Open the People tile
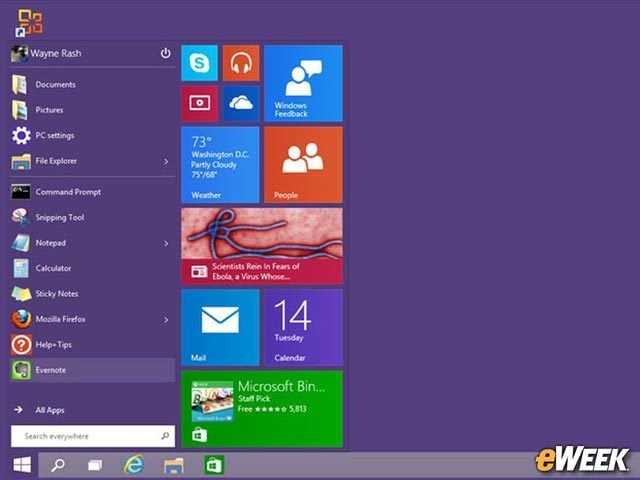Viewport: 640px width, 480px height. click(x=303, y=164)
